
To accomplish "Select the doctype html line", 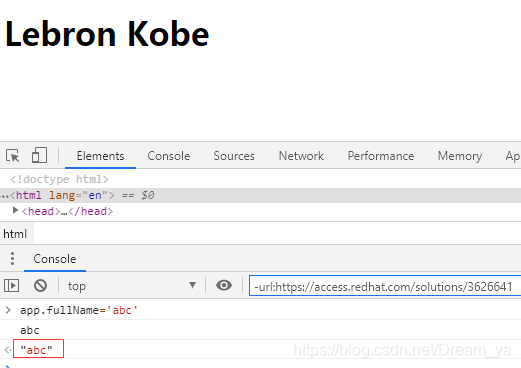I will click(x=59, y=179).
